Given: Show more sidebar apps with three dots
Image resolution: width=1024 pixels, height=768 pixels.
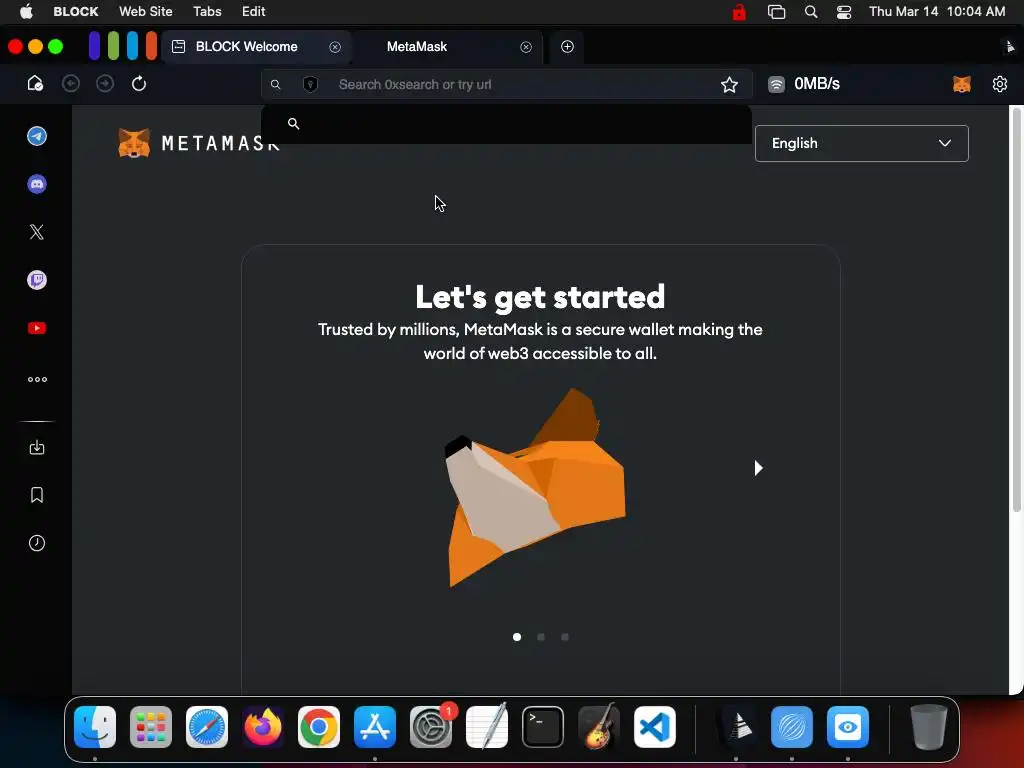Looking at the screenshot, I should tap(37, 379).
